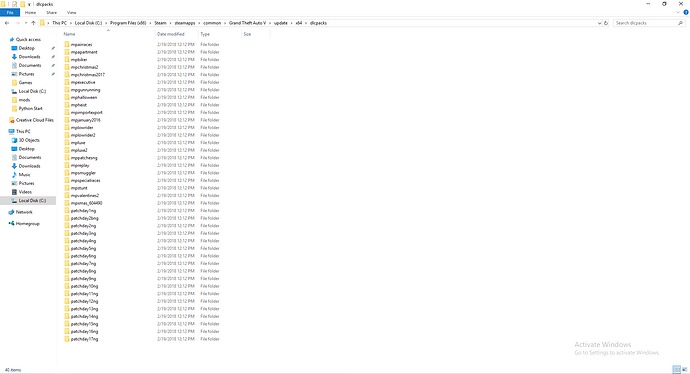This screenshot has height=374, width=690.
Task: Open the chevron after Steam in address bar
Action: click(171, 23)
